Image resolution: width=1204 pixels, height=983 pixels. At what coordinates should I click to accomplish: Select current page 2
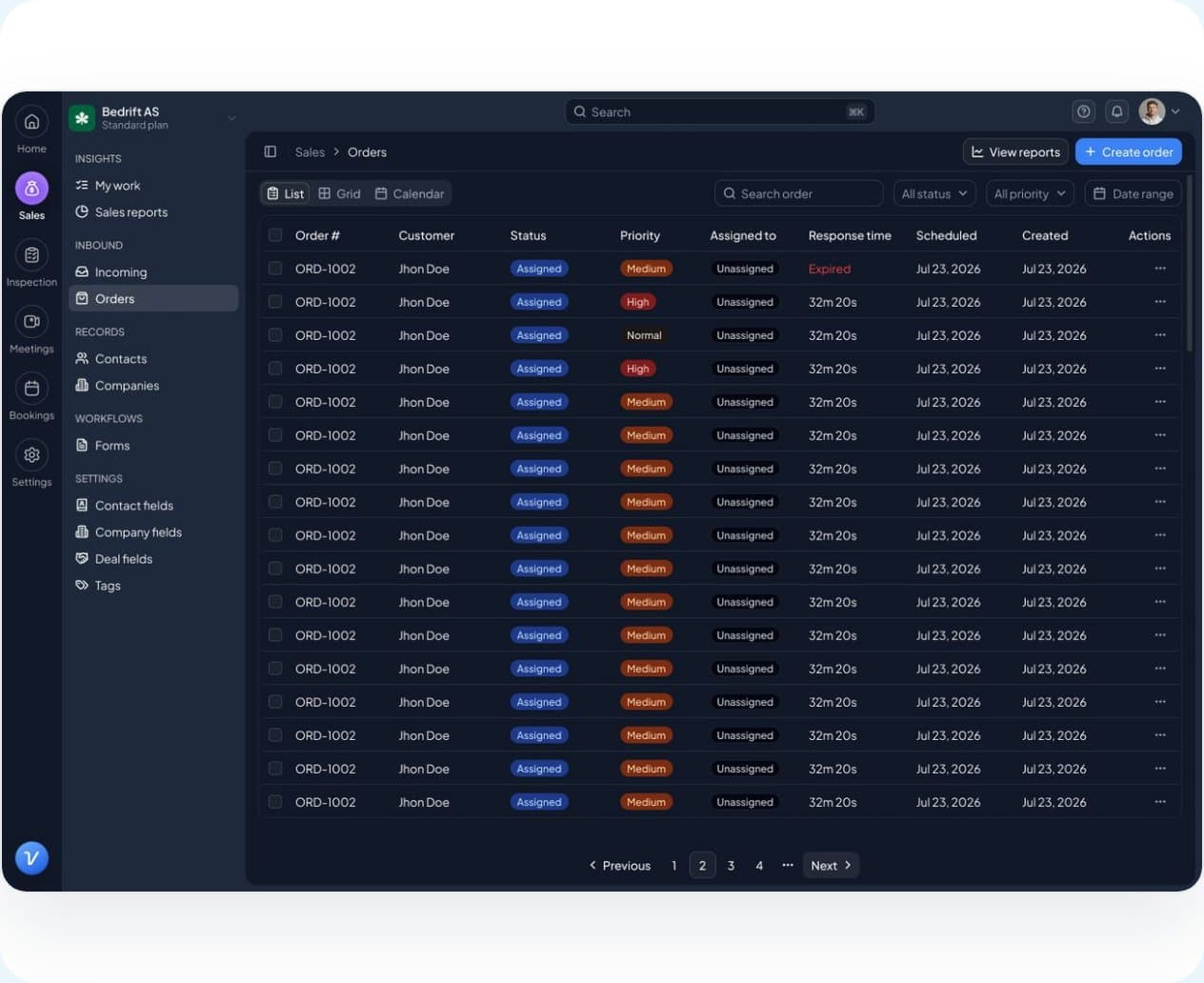702,865
